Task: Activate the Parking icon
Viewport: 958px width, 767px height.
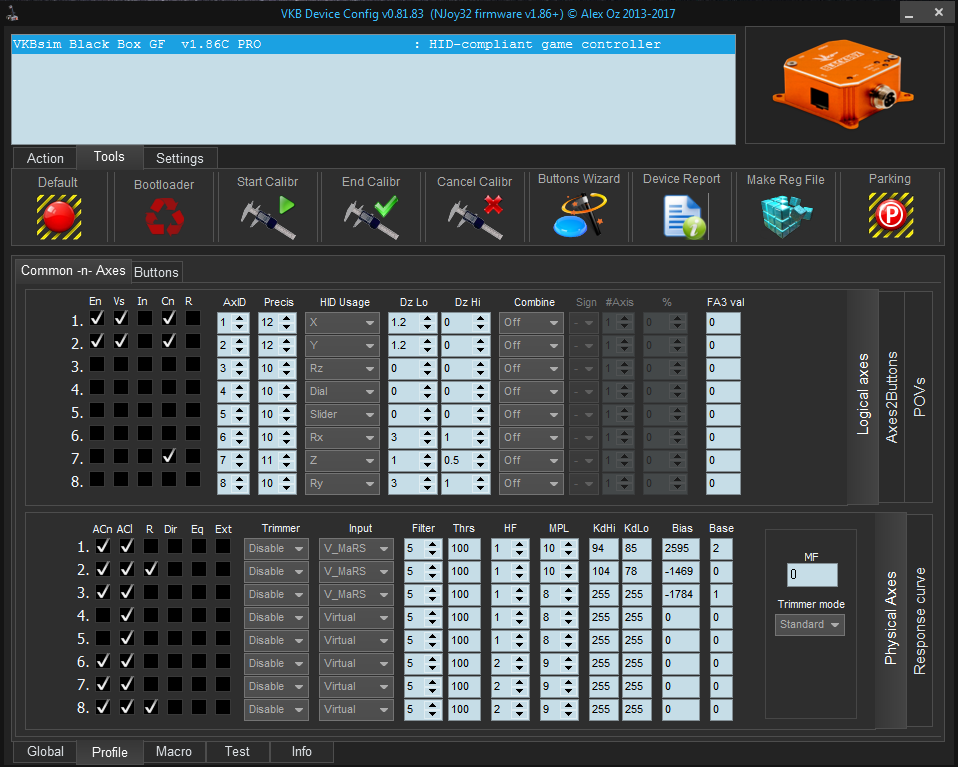Action: tap(891, 215)
